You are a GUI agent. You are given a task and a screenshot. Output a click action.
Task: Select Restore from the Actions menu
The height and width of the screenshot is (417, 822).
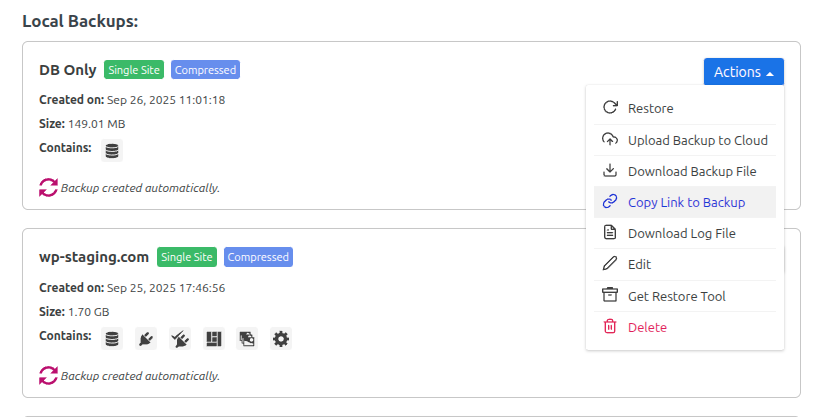(650, 108)
